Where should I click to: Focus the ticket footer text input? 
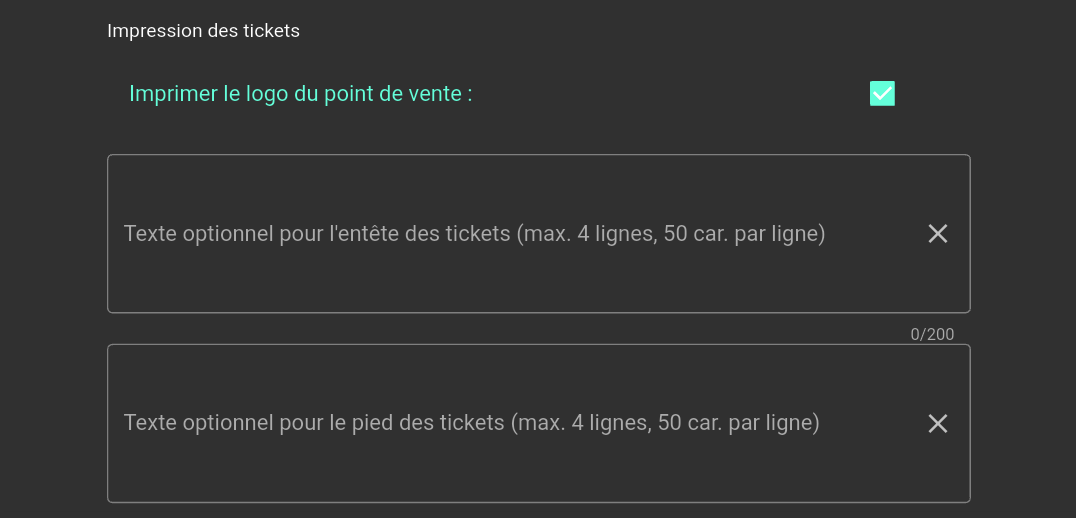tap(500, 424)
